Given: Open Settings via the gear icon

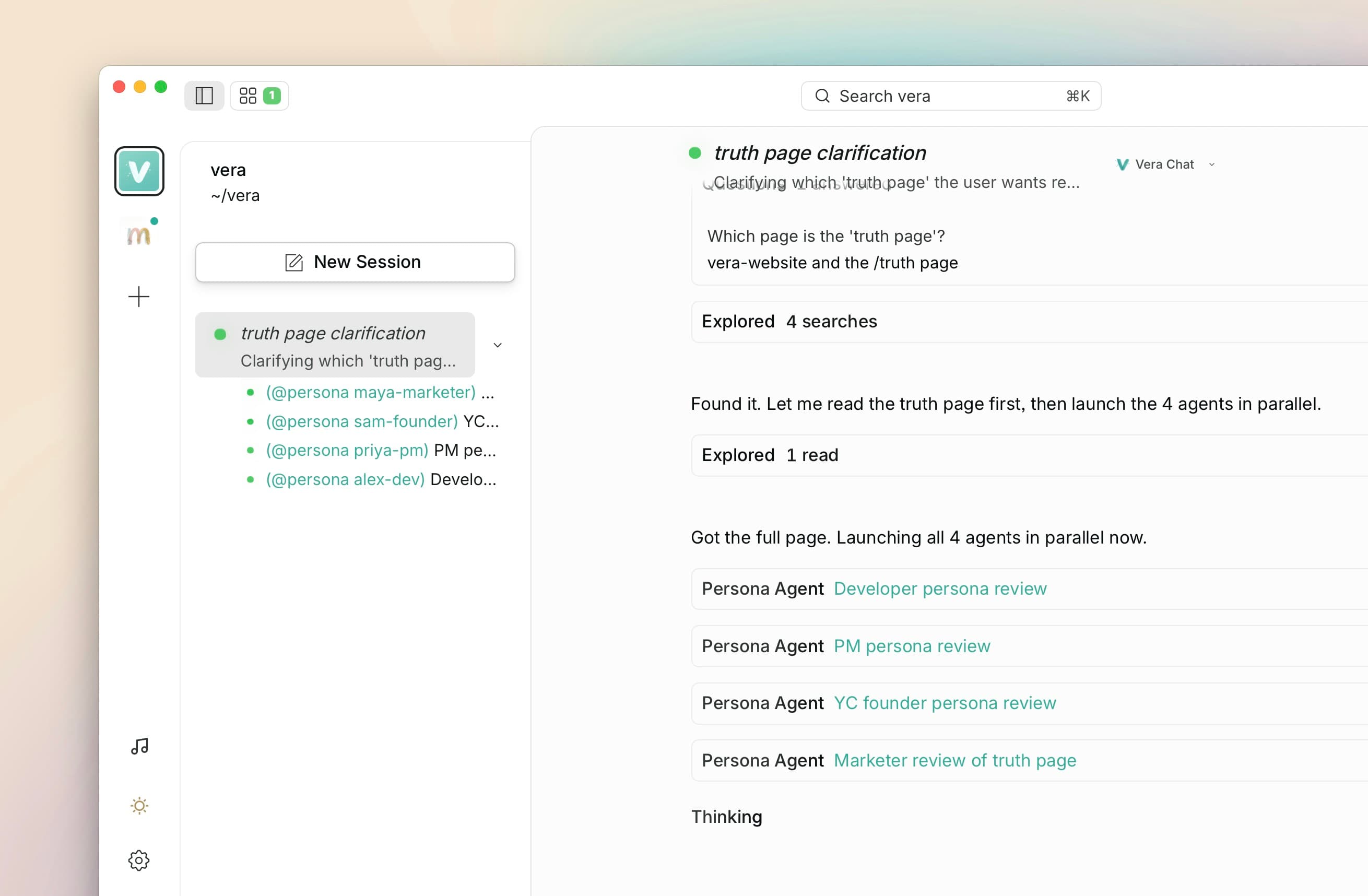Looking at the screenshot, I should [x=138, y=860].
